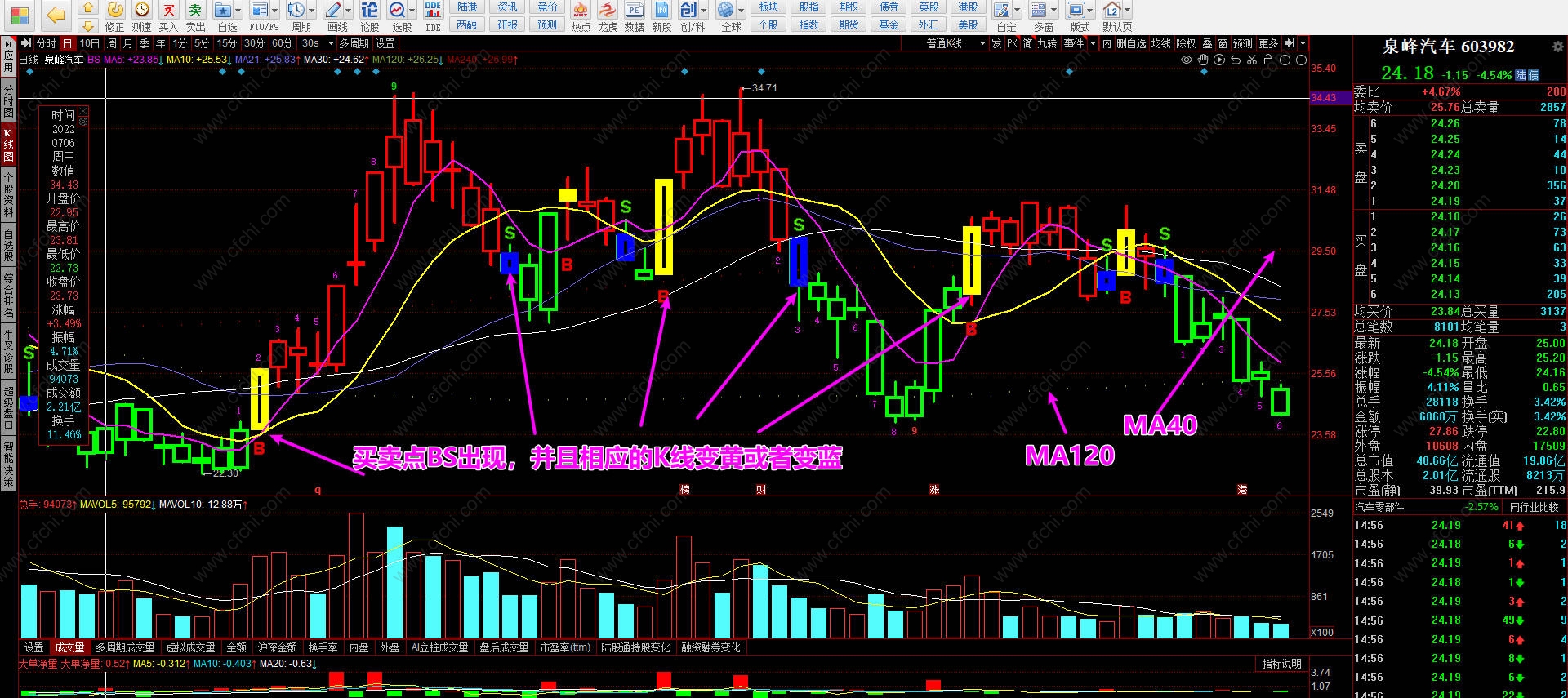Click the 美股 US stocks button

tap(968, 24)
